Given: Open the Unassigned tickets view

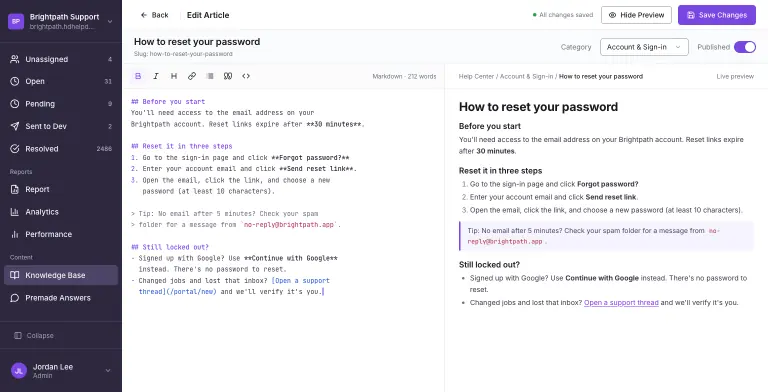Looking at the screenshot, I should (x=61, y=59).
